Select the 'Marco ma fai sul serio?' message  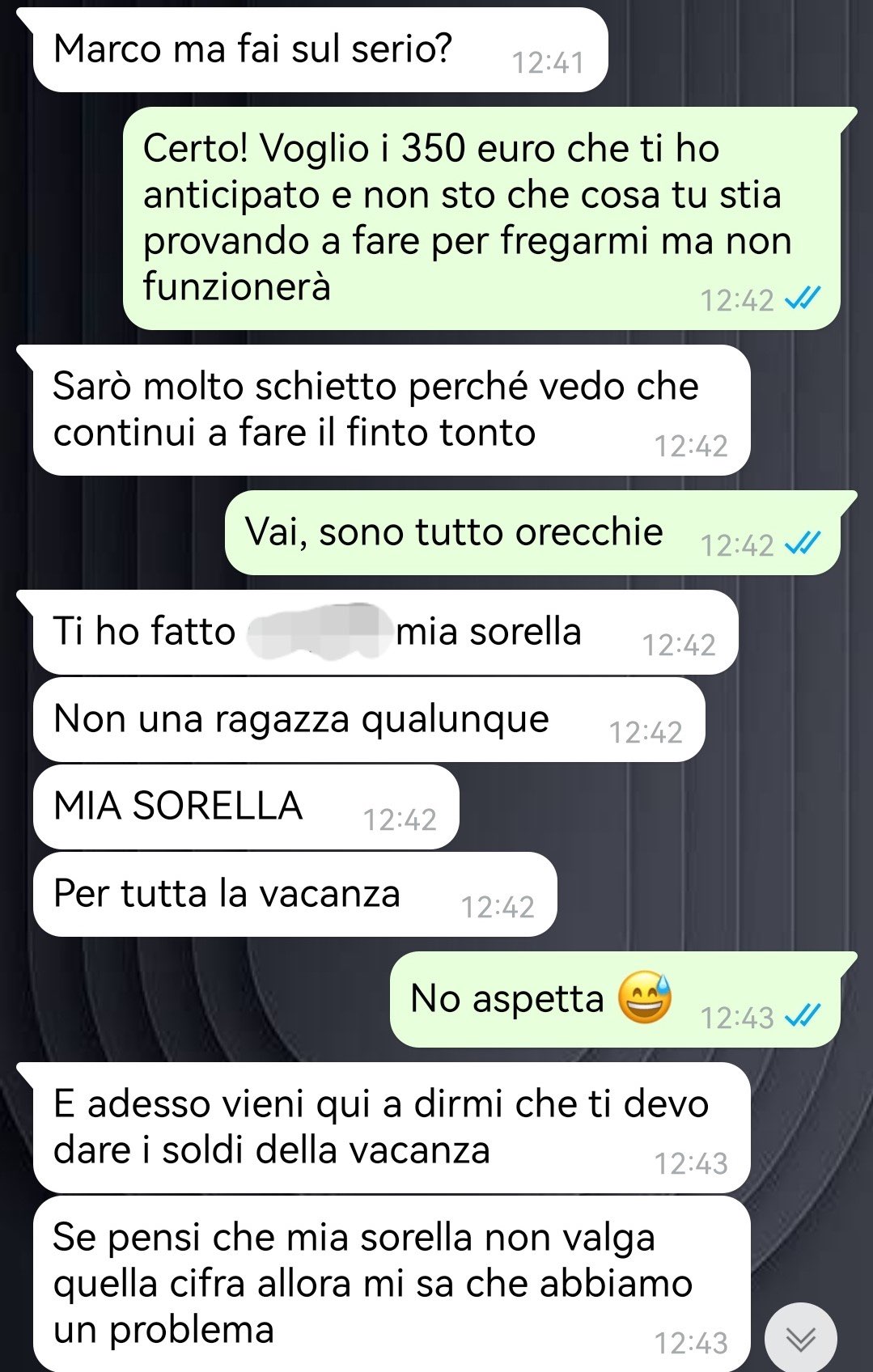coord(320,49)
